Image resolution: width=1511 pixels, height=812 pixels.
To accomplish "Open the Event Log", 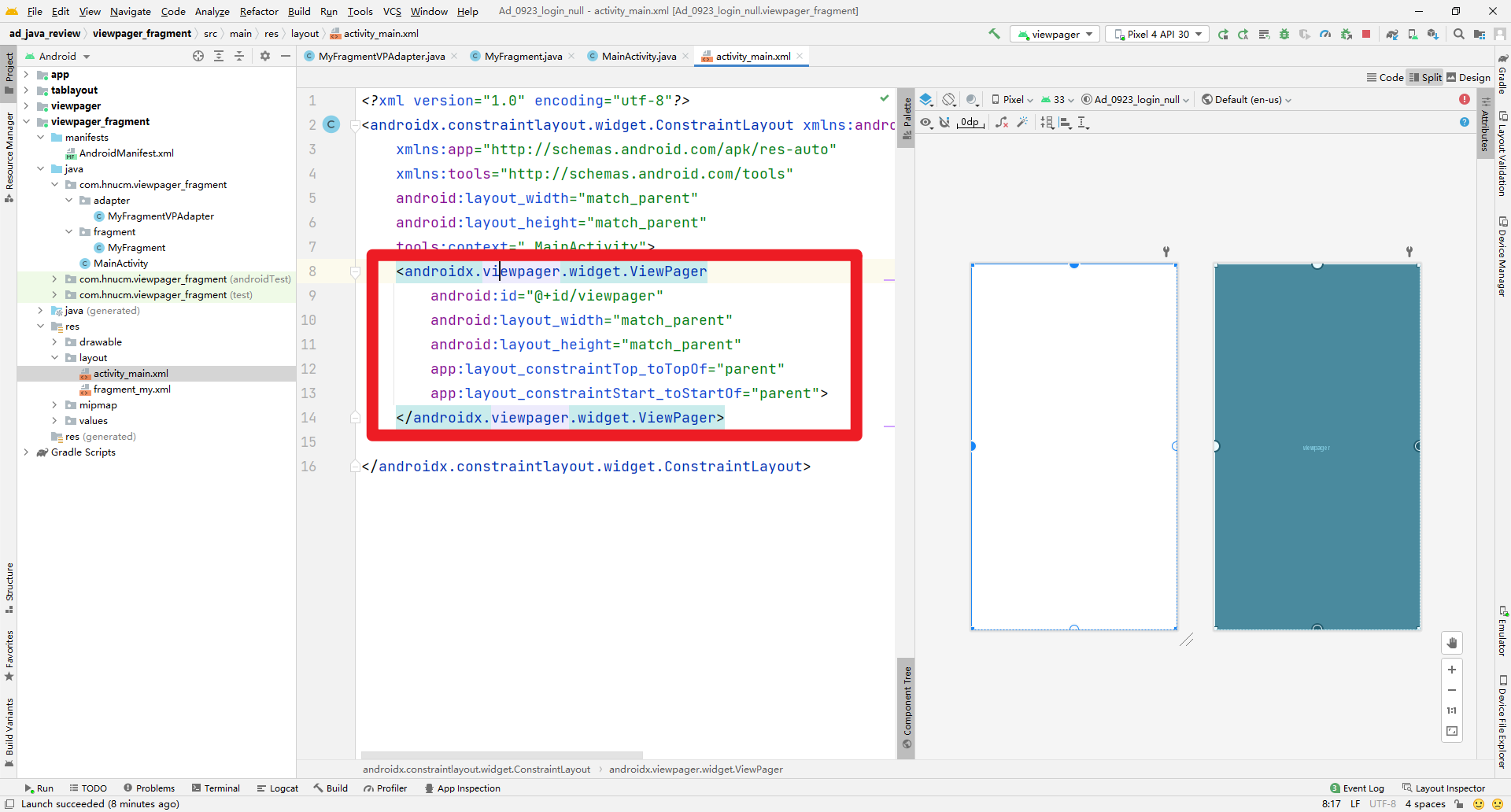I will 1357,788.
